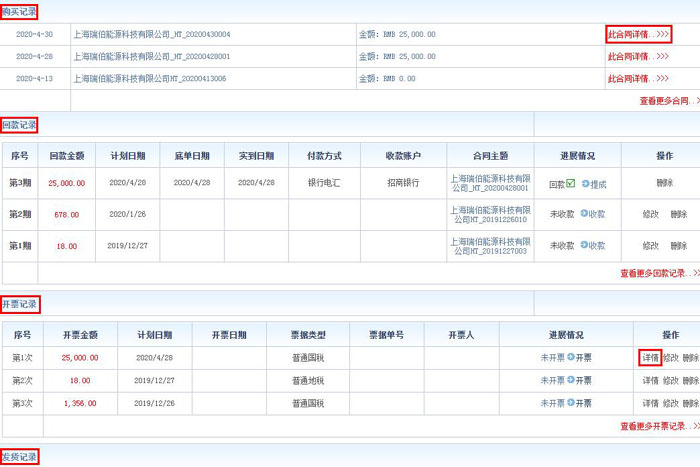Click 开票 arrow icon in 第3次 row
The width and height of the screenshot is (700, 467).
[x=571, y=403]
